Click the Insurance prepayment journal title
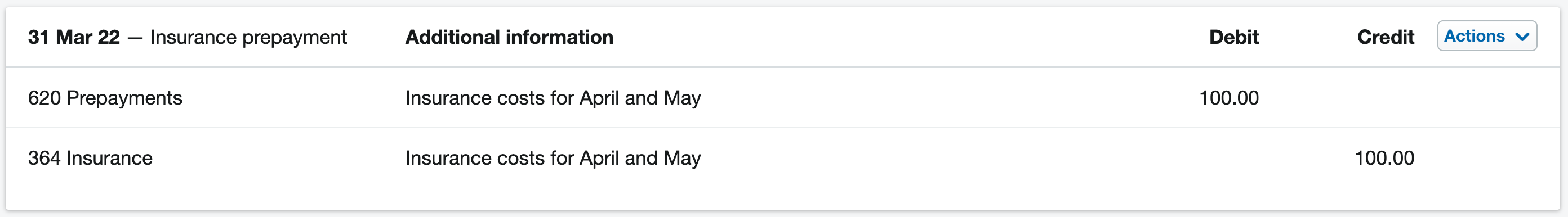This screenshot has height=217, width=1568. 248,38
